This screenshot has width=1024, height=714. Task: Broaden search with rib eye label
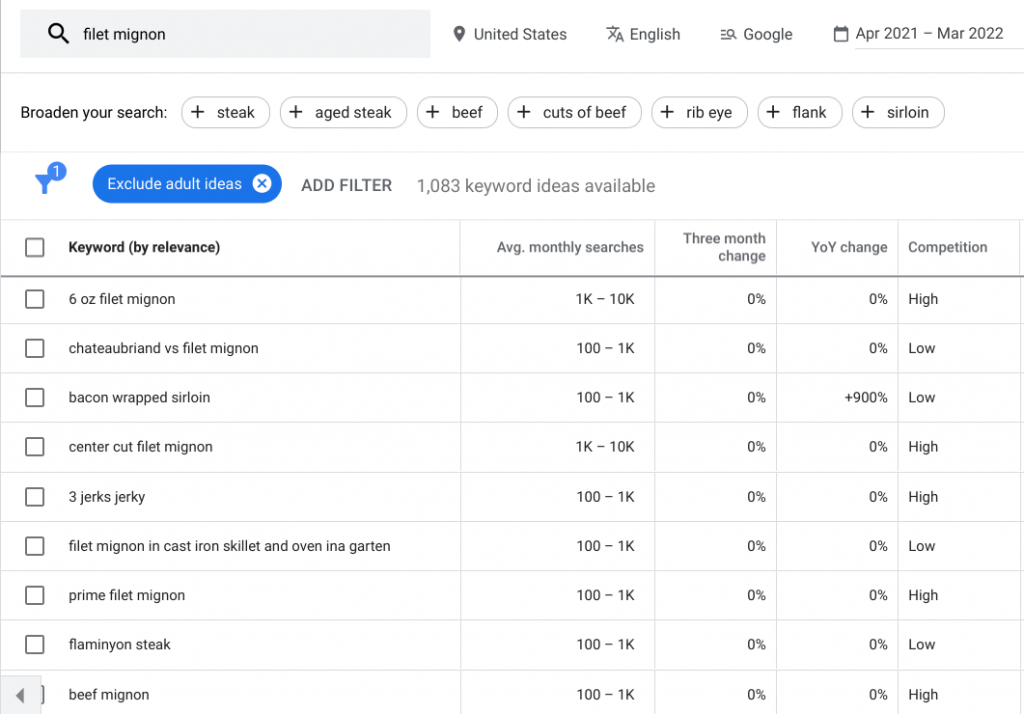[x=709, y=112]
